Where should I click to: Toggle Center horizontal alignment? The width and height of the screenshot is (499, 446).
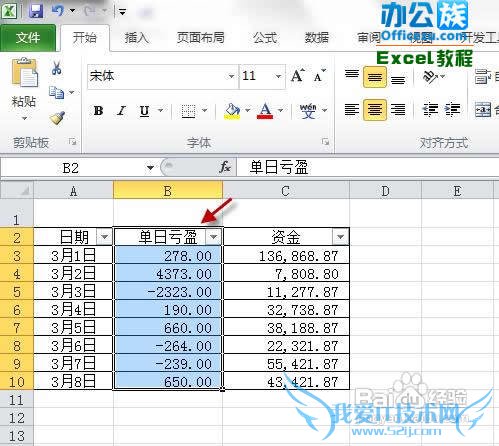tap(375, 109)
